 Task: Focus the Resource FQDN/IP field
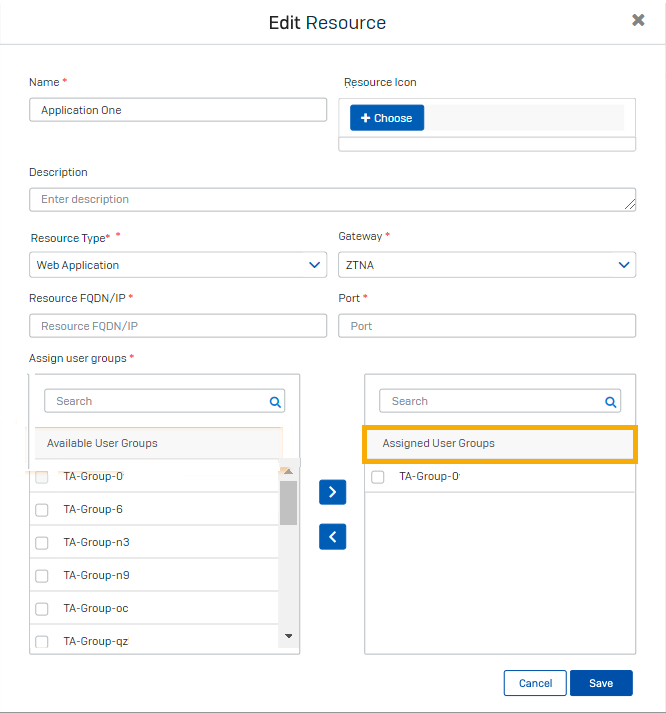(178, 326)
